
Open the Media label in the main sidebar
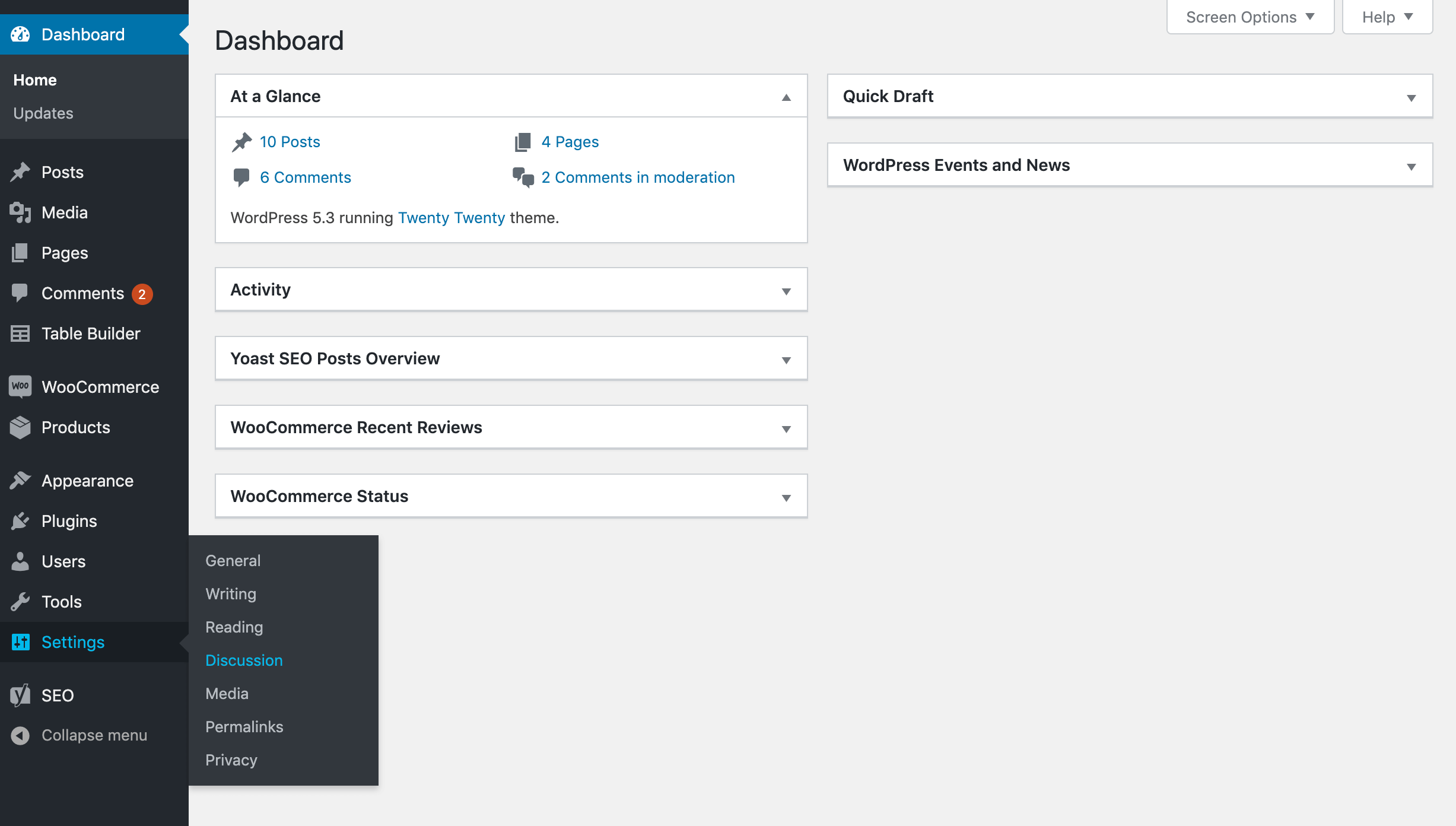65,212
